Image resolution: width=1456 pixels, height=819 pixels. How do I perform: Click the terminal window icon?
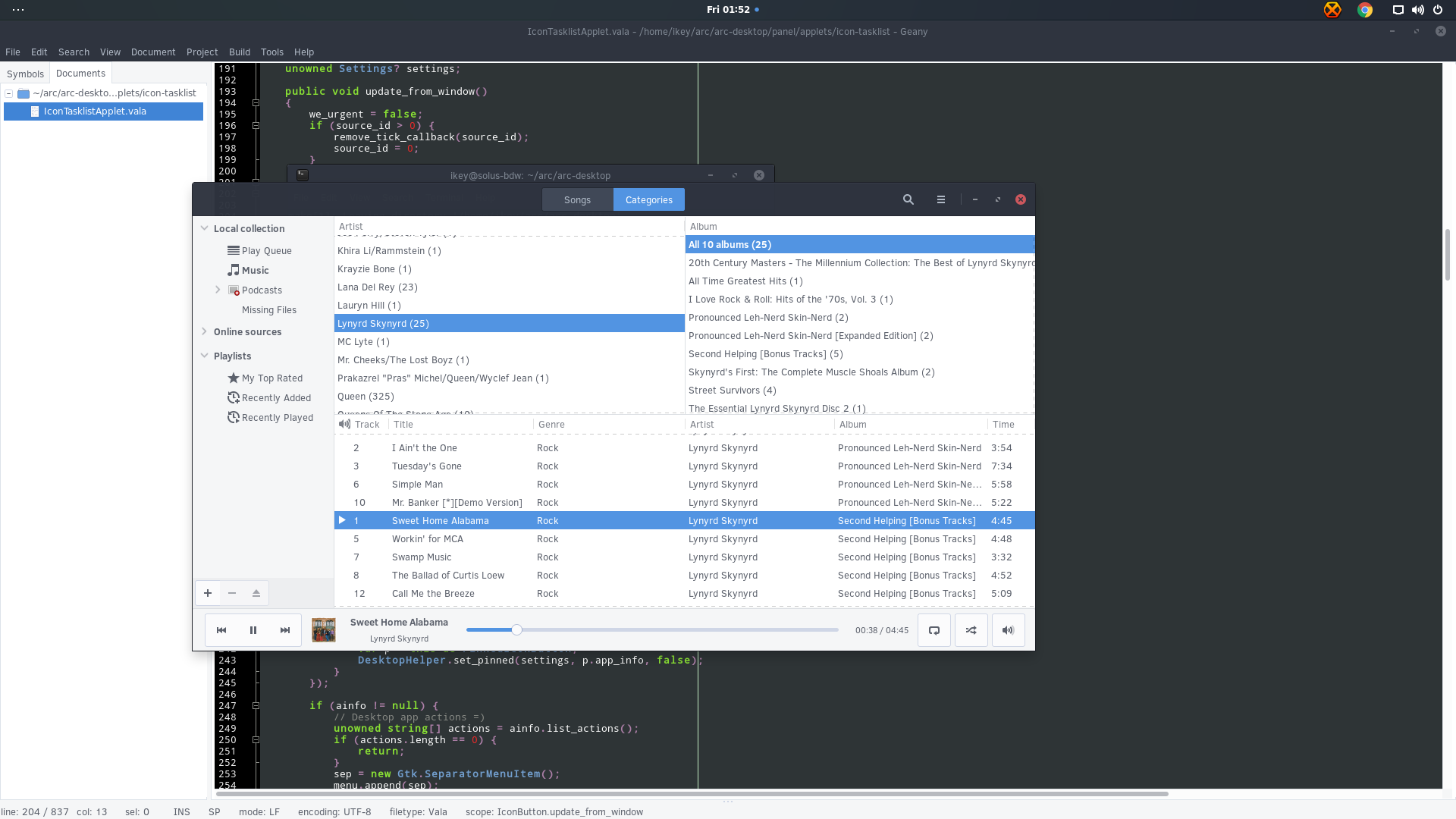click(302, 175)
